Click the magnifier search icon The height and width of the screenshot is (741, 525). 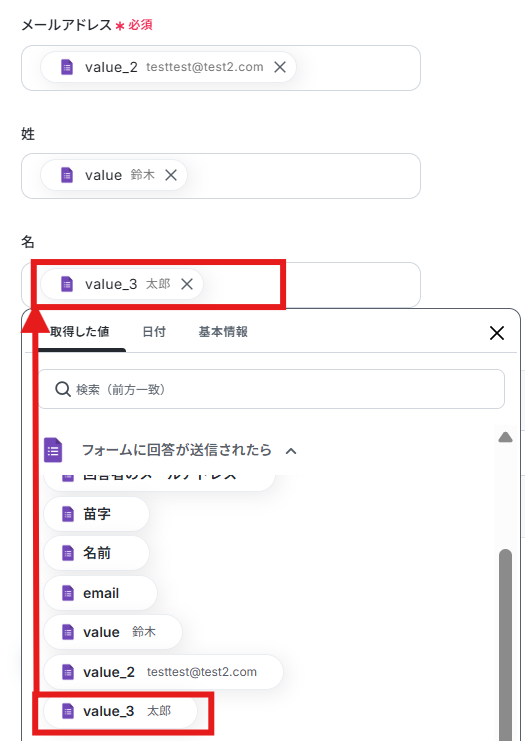(x=63, y=389)
